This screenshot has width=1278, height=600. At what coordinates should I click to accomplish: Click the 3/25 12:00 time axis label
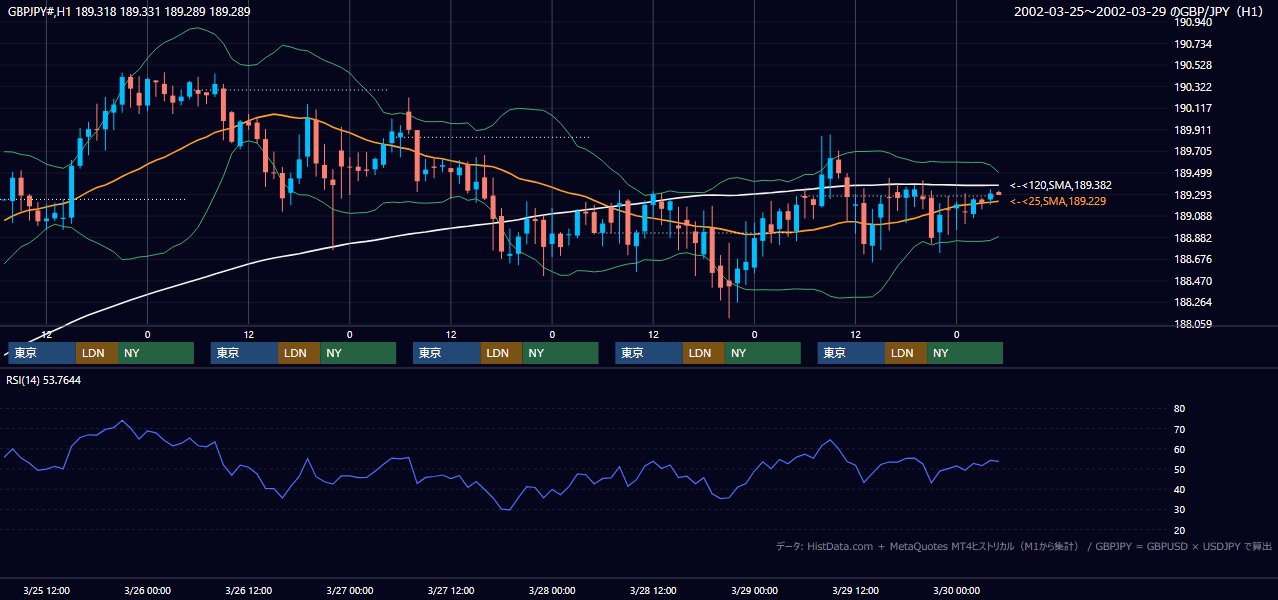46,590
